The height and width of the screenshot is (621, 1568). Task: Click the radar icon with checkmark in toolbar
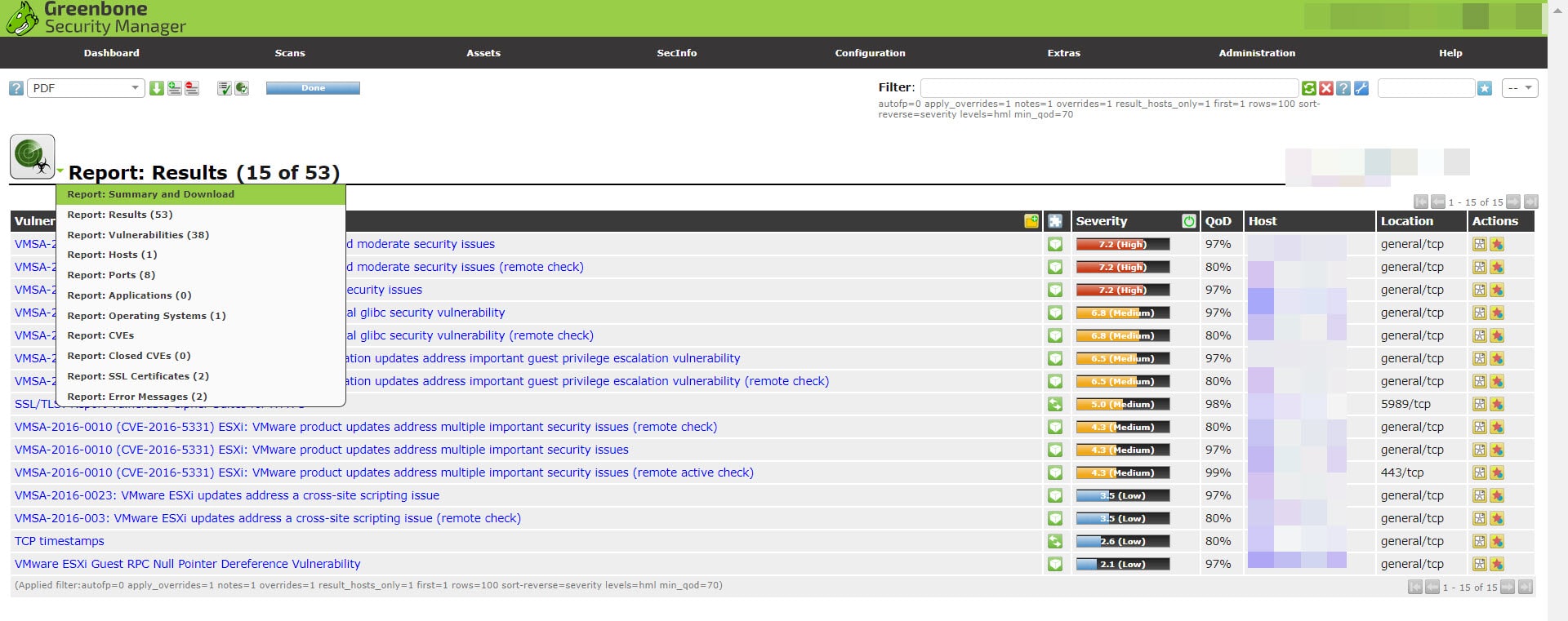pos(242,88)
